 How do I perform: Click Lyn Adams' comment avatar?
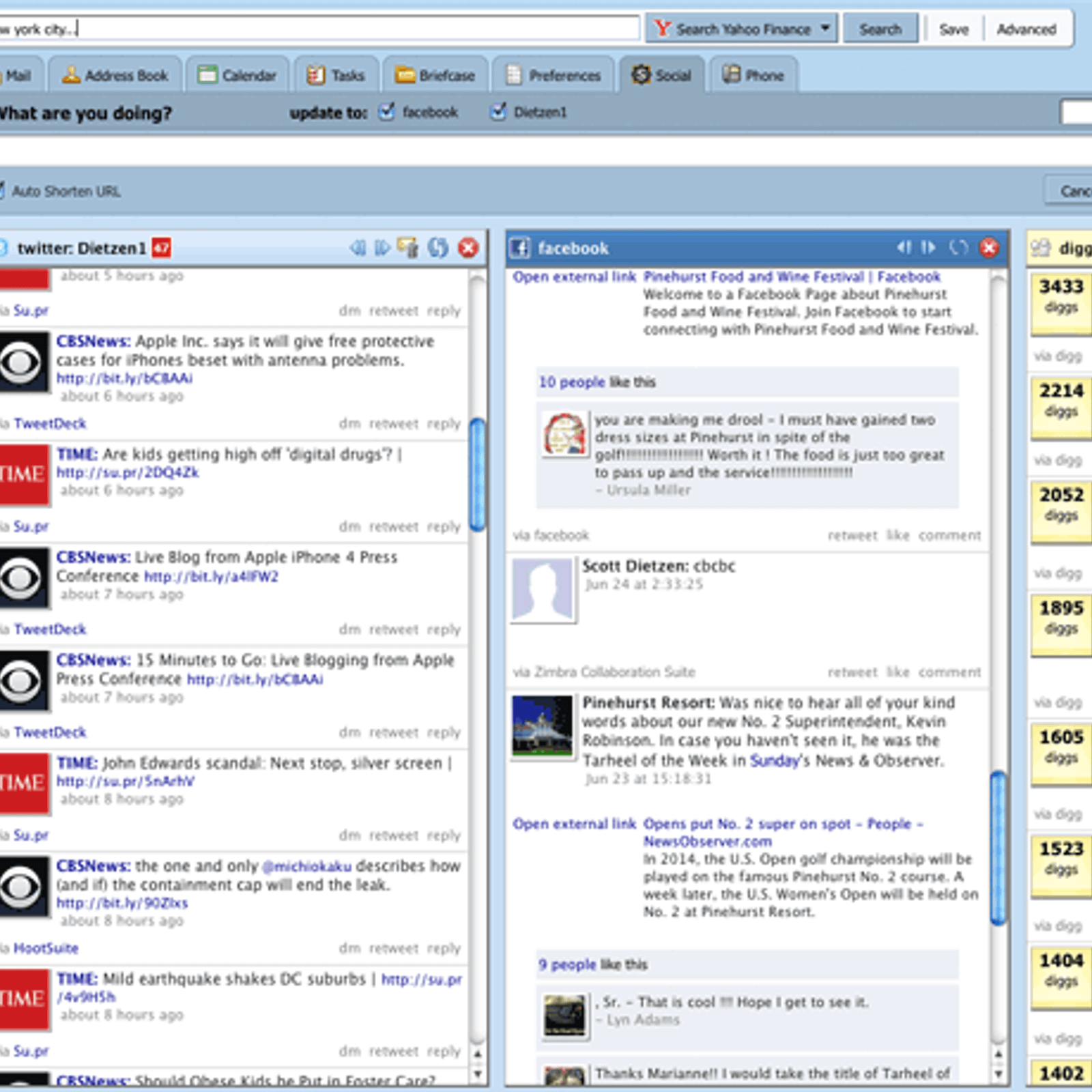[x=564, y=1016]
